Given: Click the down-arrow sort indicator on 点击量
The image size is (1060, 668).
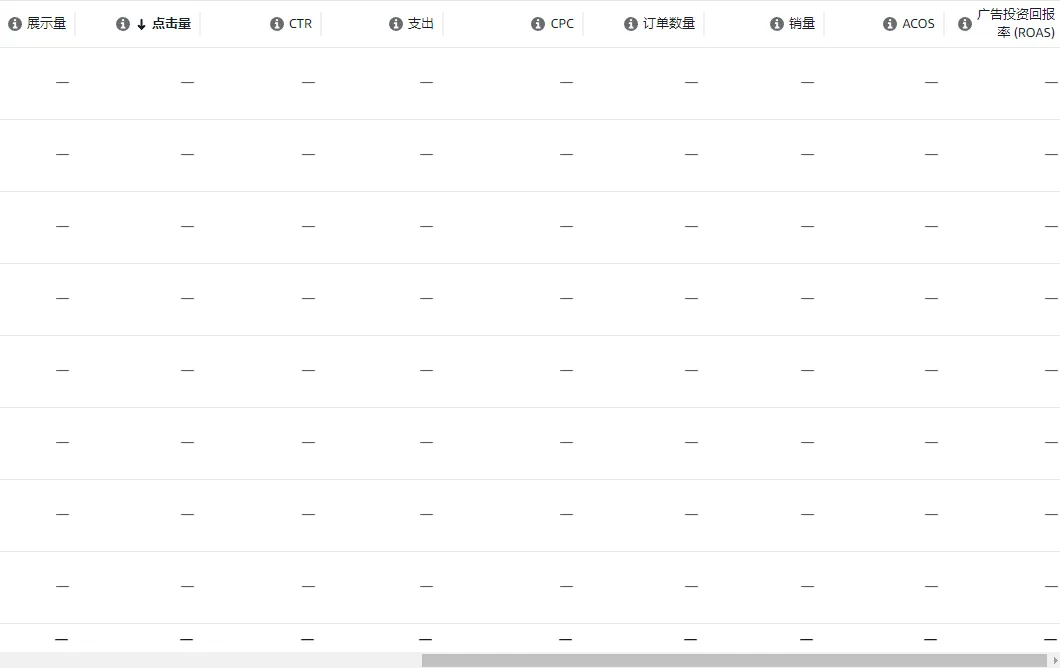Looking at the screenshot, I should tap(141, 24).
